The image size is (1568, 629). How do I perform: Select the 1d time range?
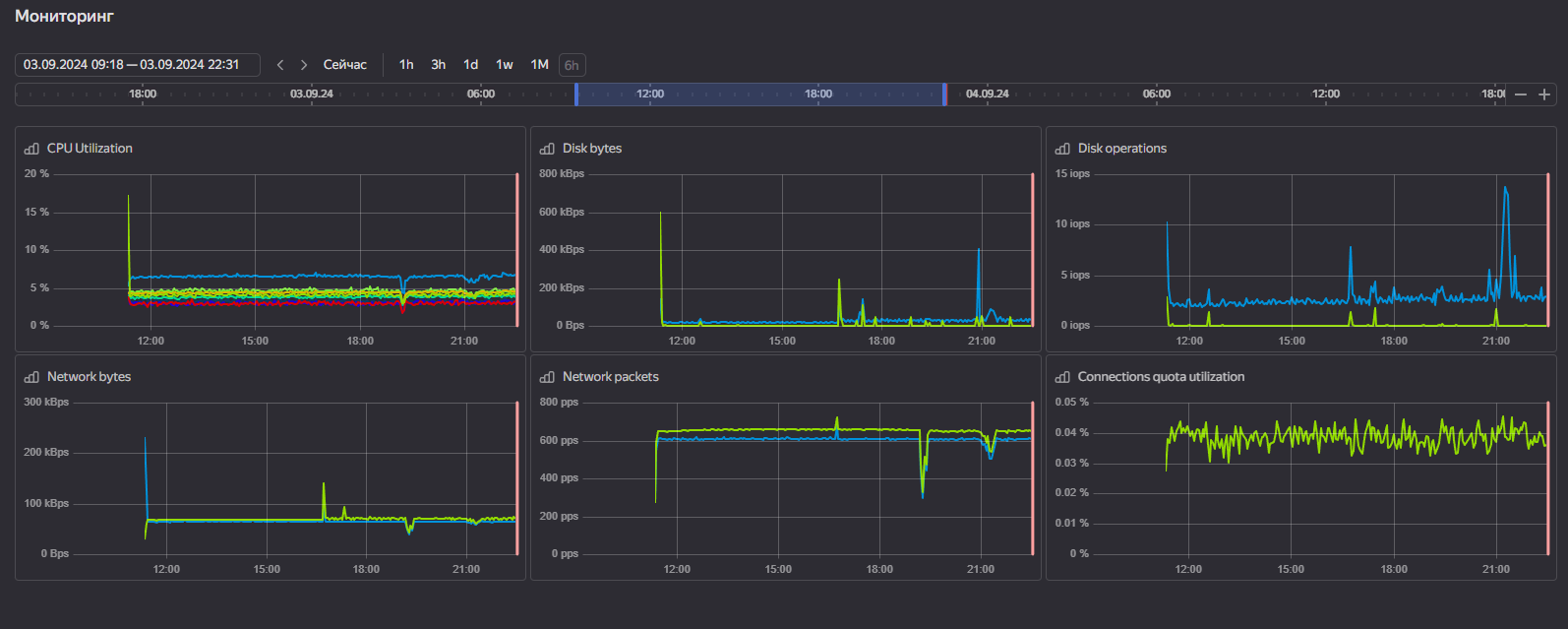tap(471, 65)
